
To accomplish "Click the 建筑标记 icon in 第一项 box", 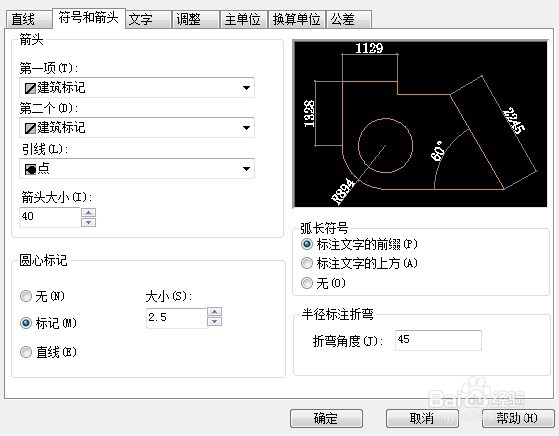I will point(30,88).
